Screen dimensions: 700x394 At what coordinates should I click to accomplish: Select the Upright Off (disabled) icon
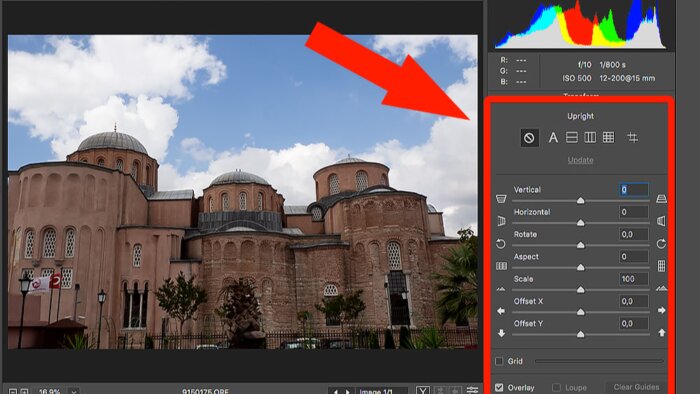click(529, 138)
